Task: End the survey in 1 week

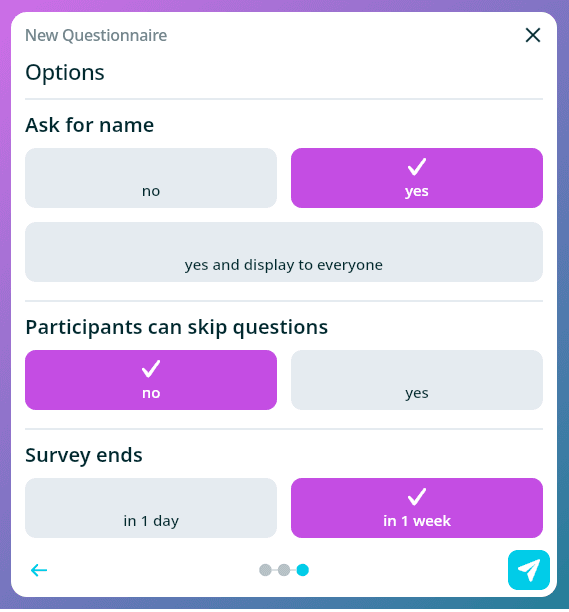Action: [x=417, y=508]
